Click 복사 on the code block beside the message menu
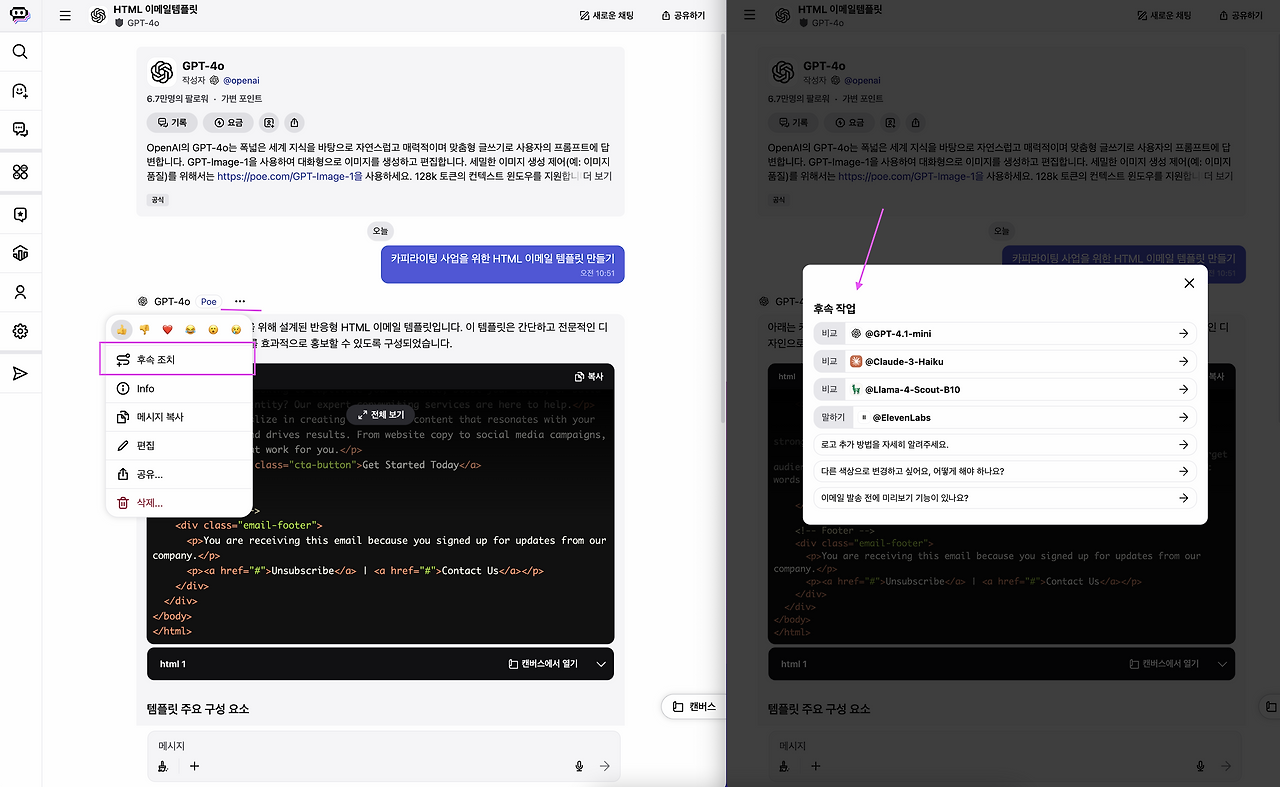This screenshot has height=787, width=1280. [589, 377]
